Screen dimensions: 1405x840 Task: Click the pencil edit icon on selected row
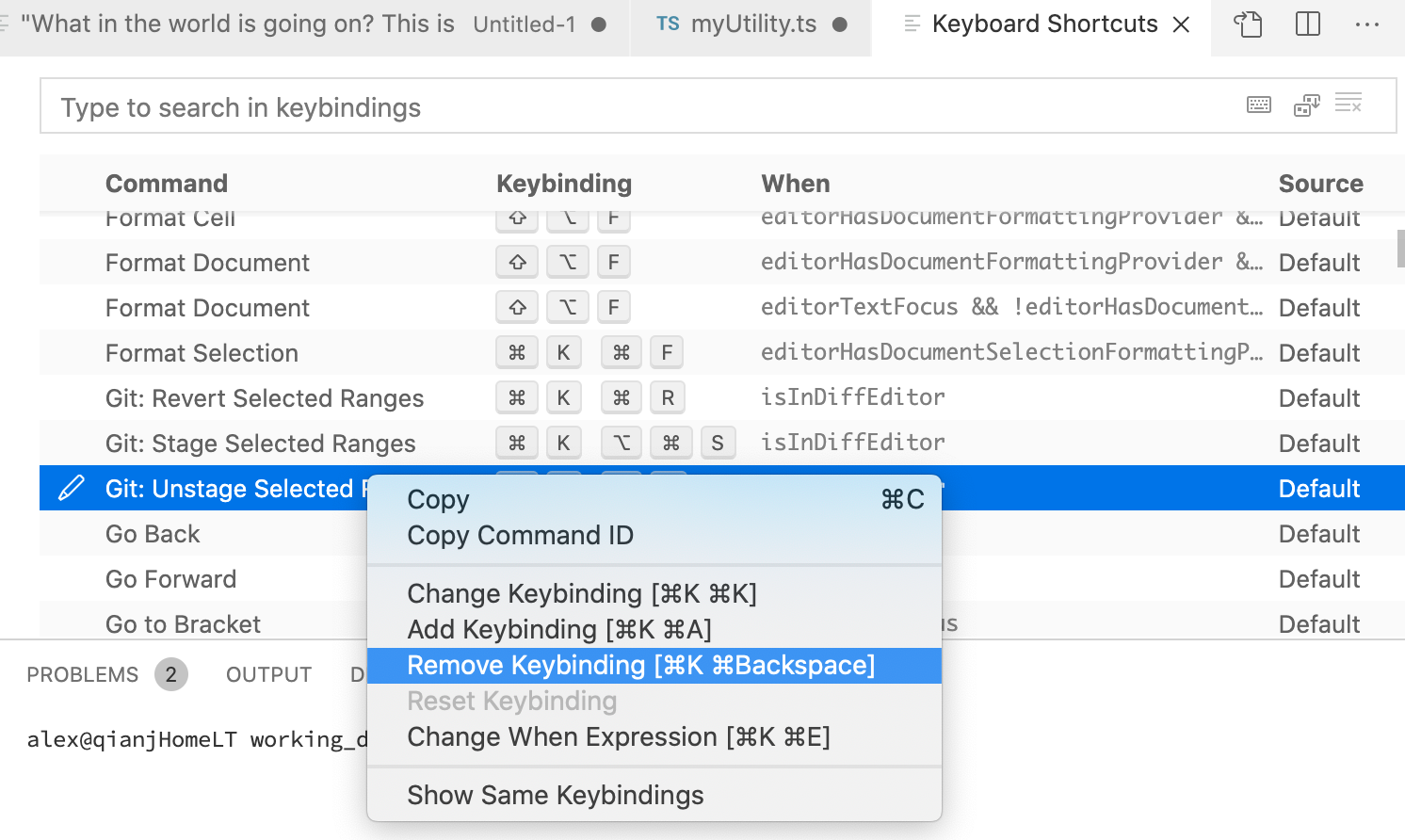pyautogui.click(x=73, y=488)
